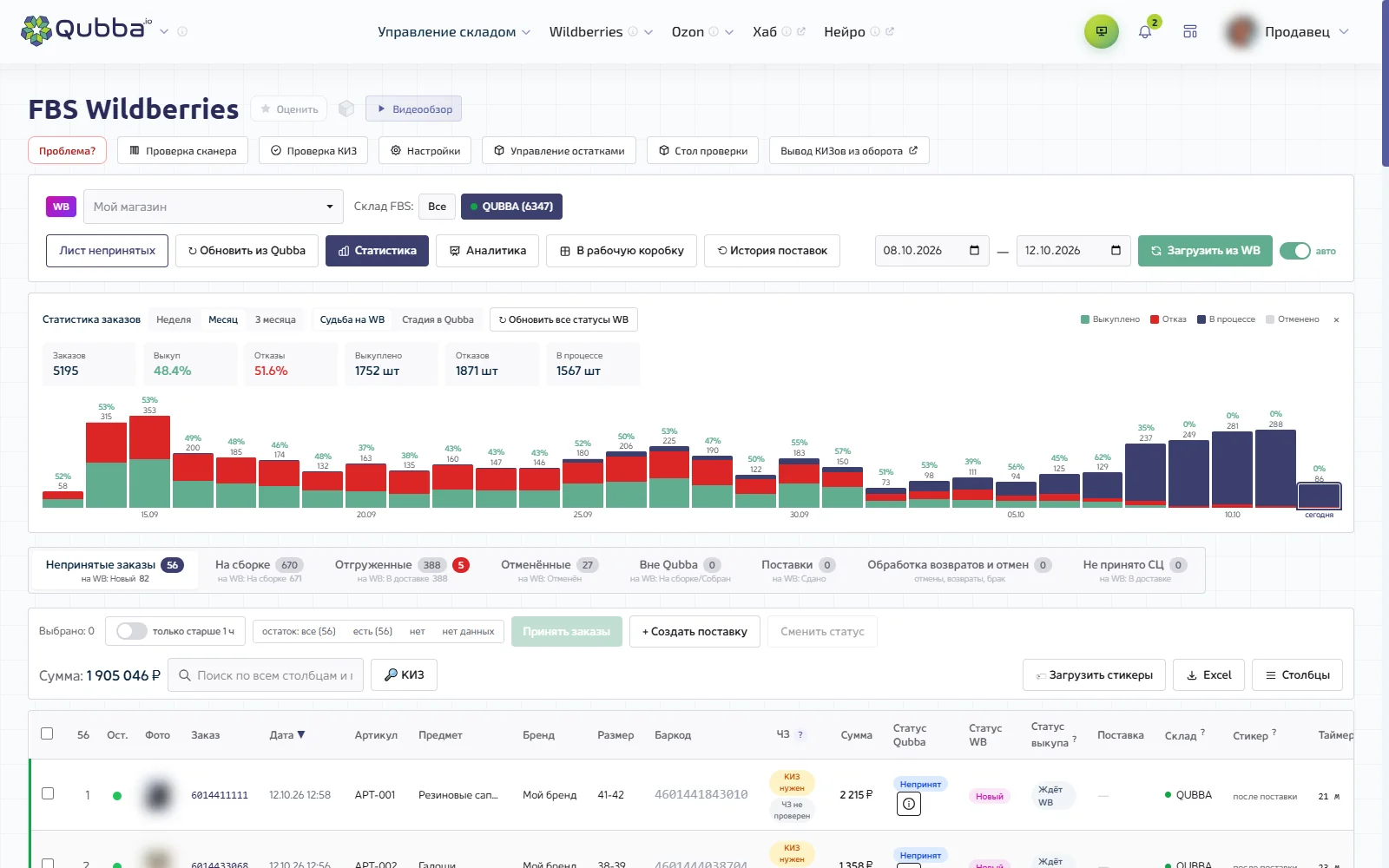Open Лист непринятых
Screen dimensions: 1389x868
pos(107,250)
